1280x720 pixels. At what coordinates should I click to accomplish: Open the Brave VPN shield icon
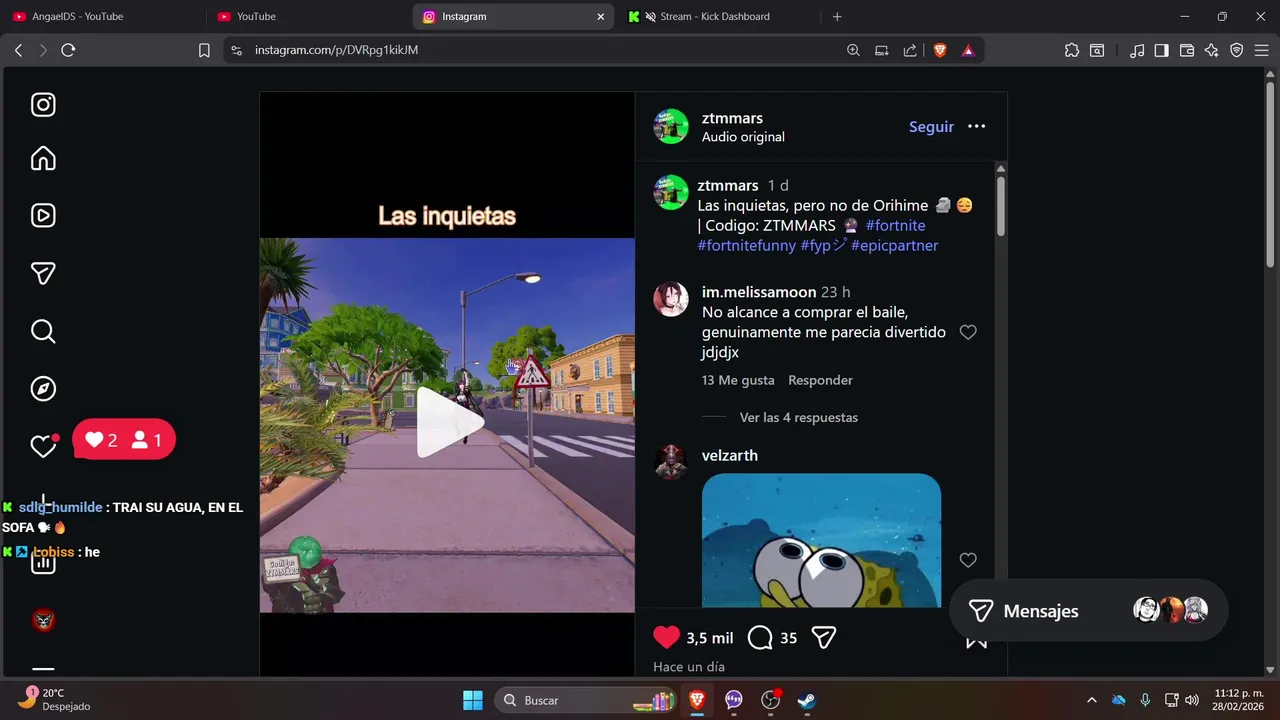point(1237,50)
